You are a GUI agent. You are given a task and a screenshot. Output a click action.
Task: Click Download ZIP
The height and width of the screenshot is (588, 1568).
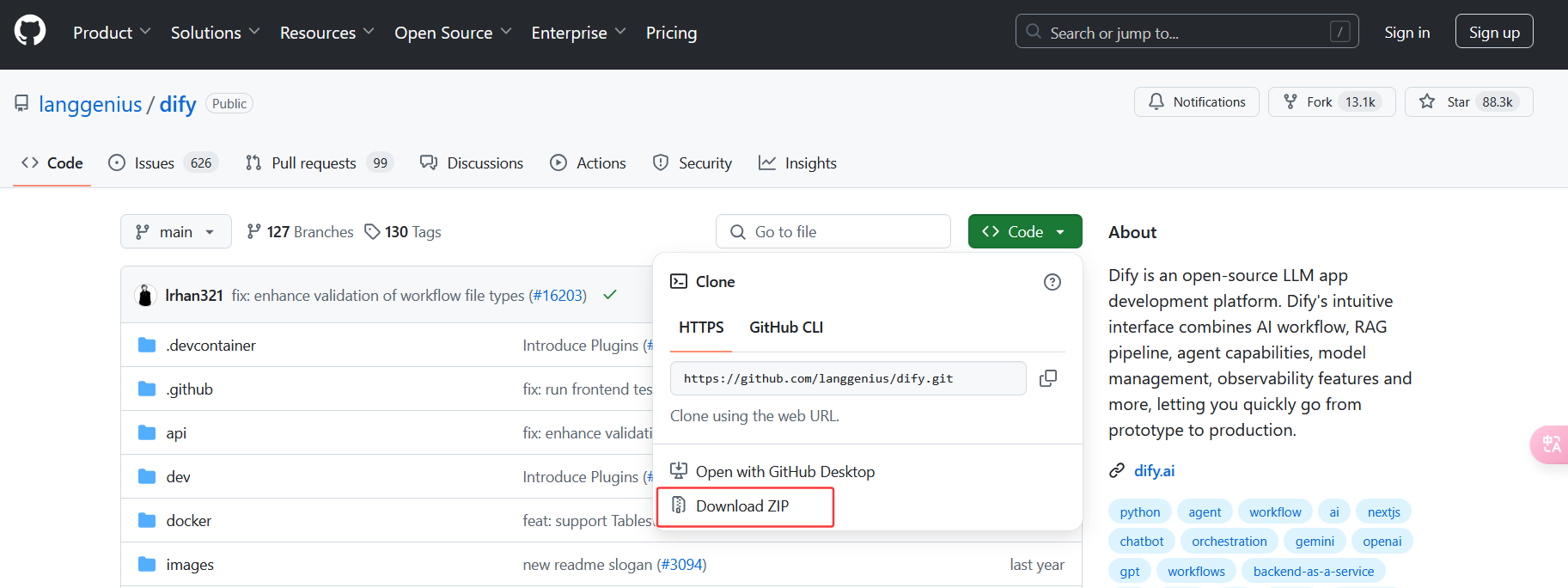point(742,506)
